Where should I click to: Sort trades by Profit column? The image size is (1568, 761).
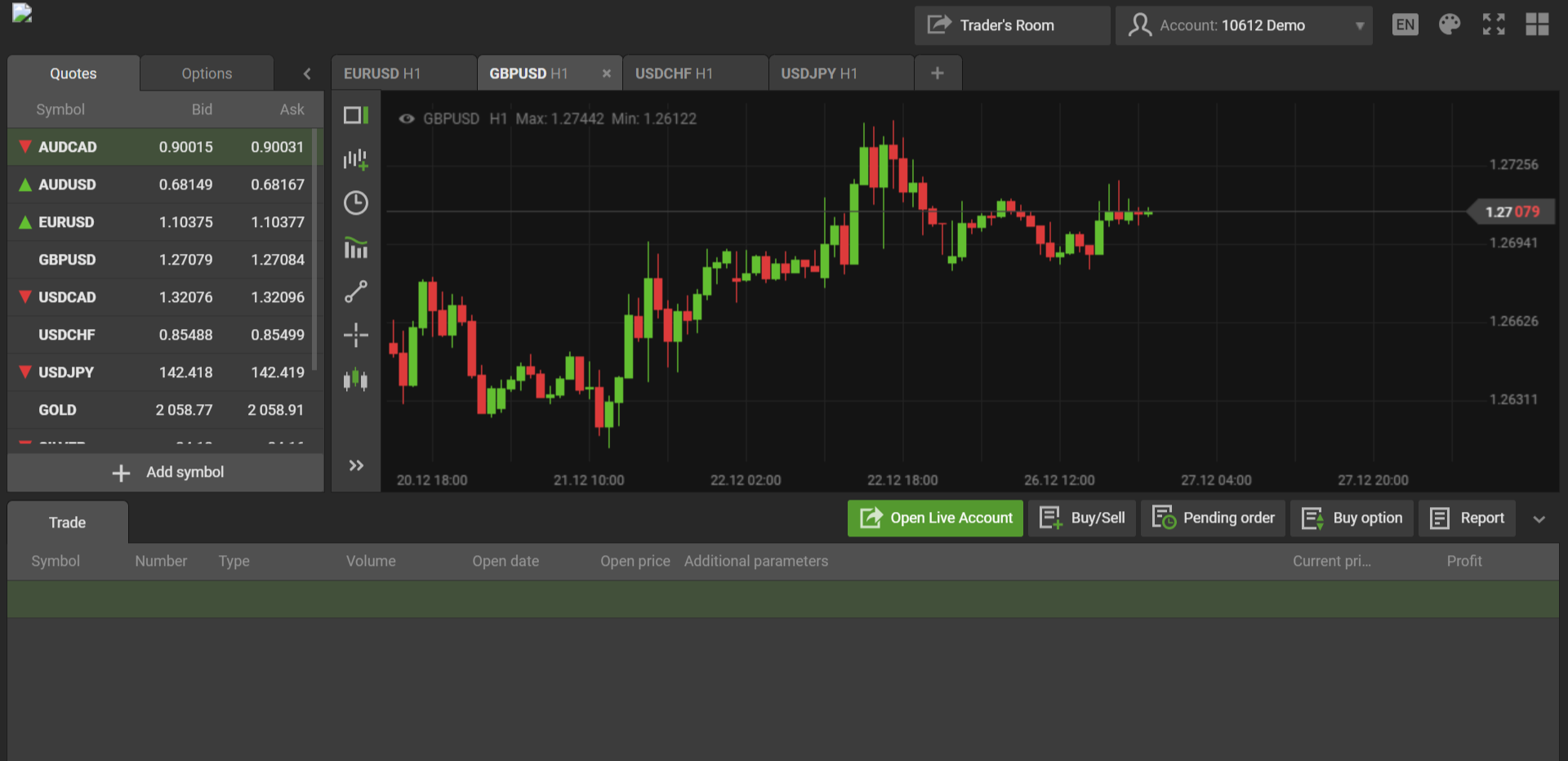[1464, 561]
